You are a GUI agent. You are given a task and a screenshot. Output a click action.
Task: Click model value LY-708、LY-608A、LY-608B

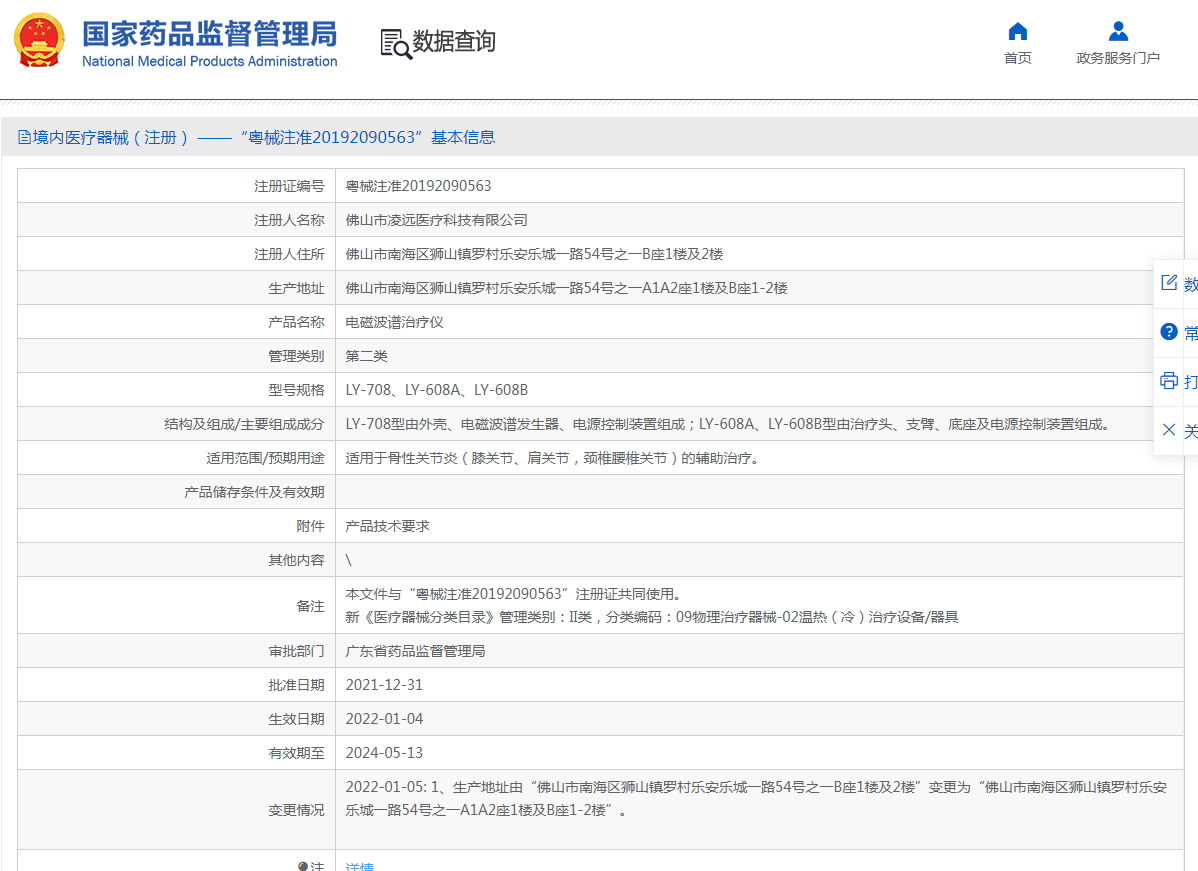pos(436,390)
